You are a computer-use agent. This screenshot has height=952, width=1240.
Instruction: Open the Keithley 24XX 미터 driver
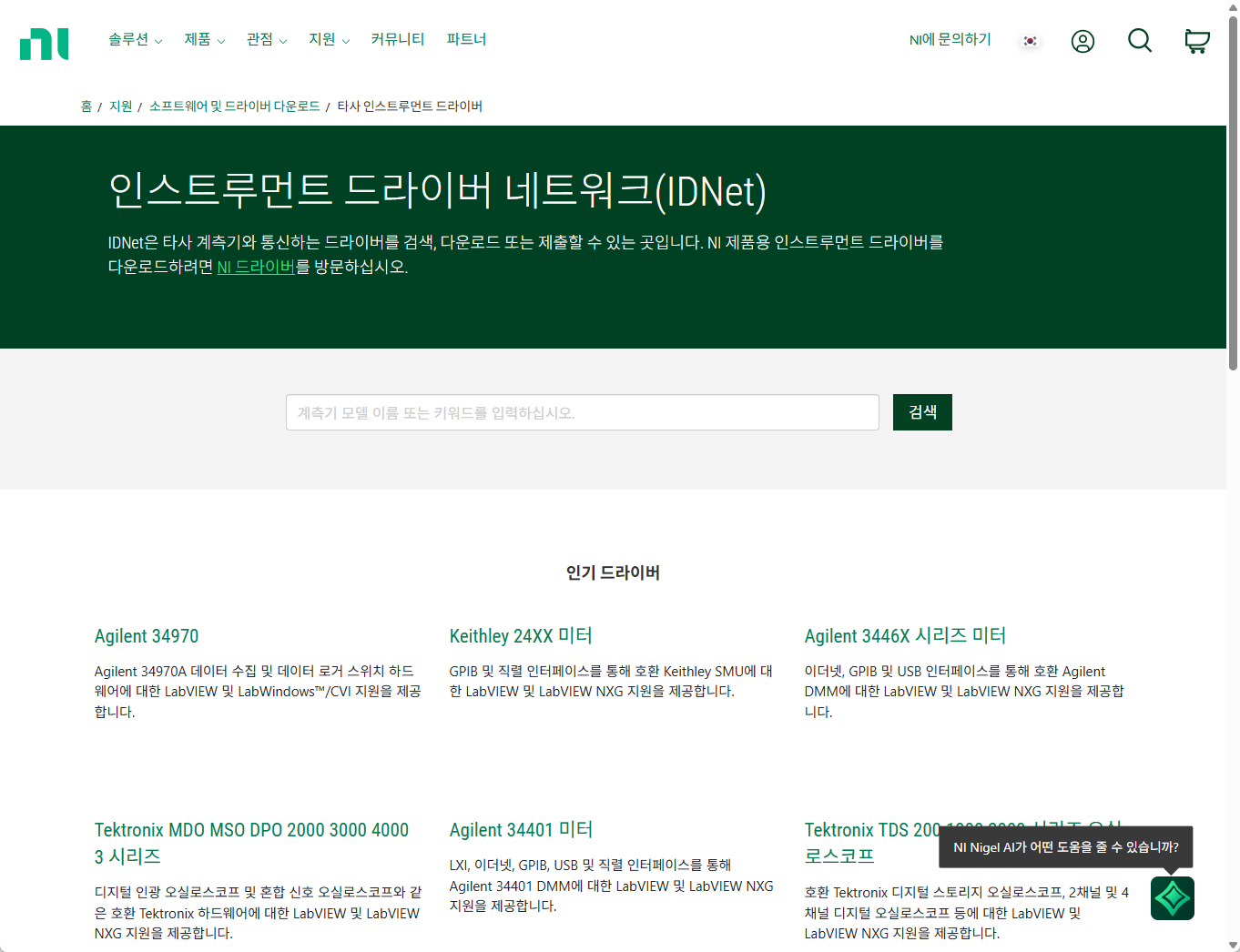tap(521, 636)
